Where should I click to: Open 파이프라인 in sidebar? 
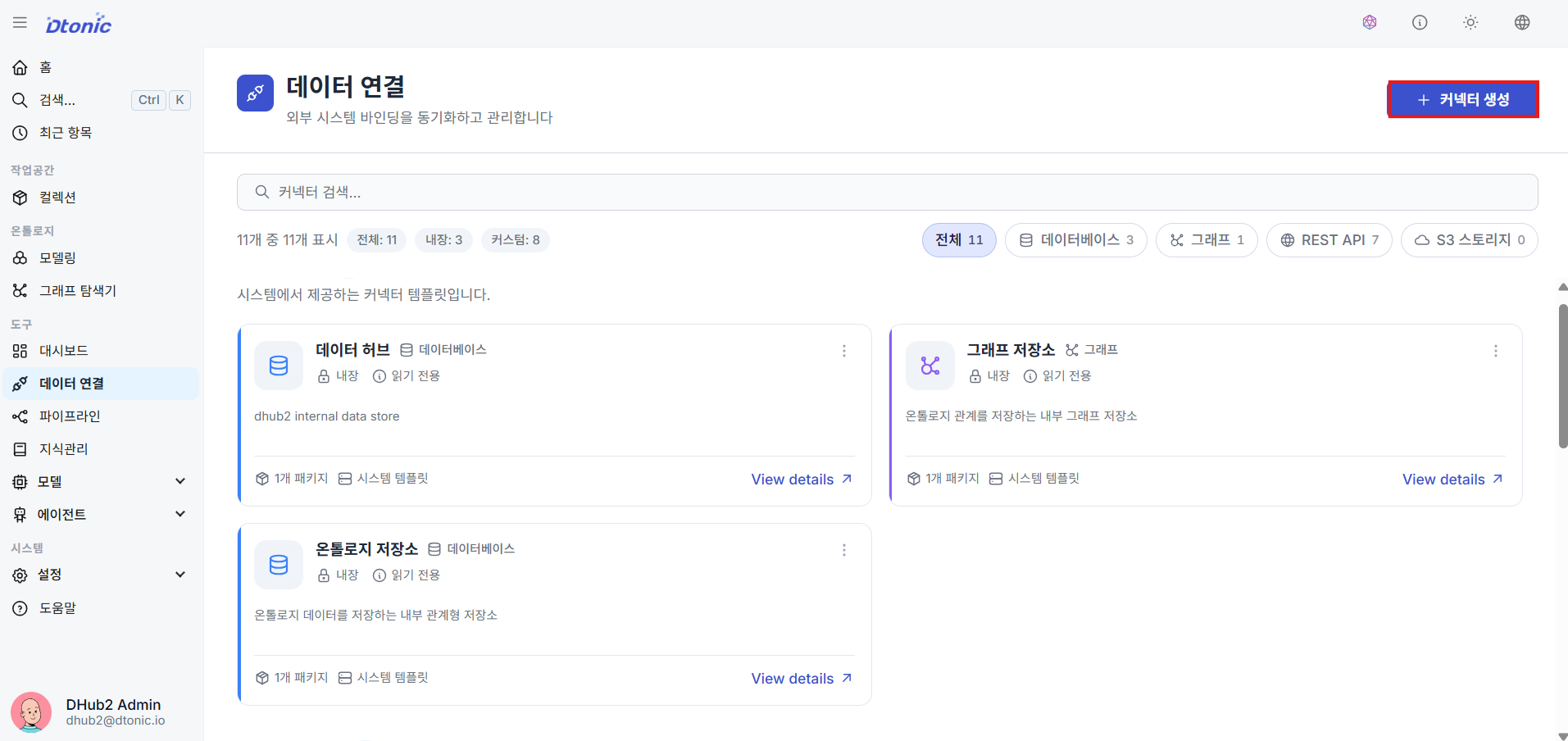[x=101, y=416]
